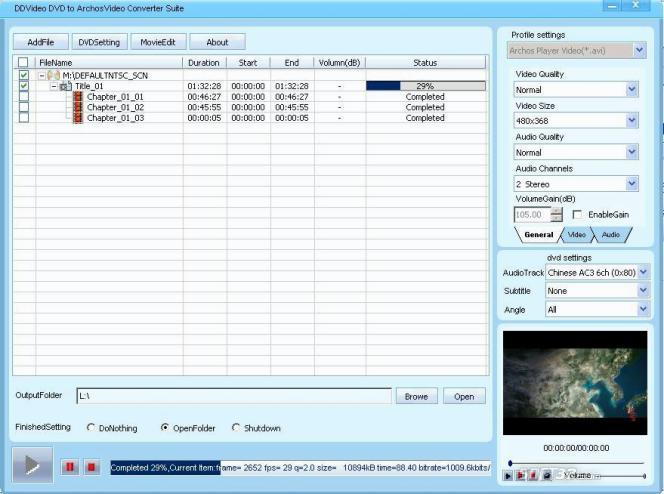Image resolution: width=664 pixels, height=494 pixels.
Task: Select the OpenFolder radio option
Action: pos(165,428)
